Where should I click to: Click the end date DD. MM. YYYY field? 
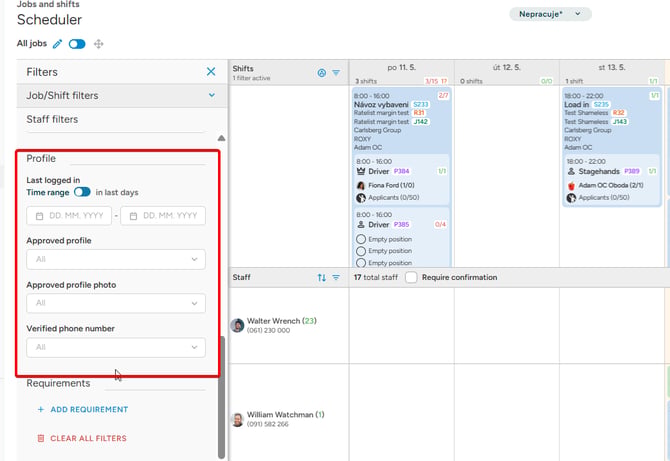[x=163, y=216]
